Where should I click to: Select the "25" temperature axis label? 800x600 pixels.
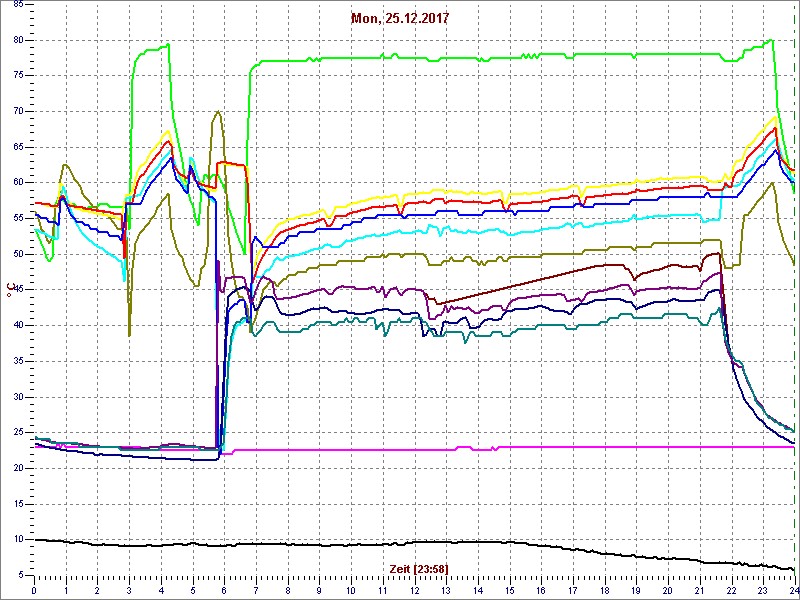pos(17,433)
